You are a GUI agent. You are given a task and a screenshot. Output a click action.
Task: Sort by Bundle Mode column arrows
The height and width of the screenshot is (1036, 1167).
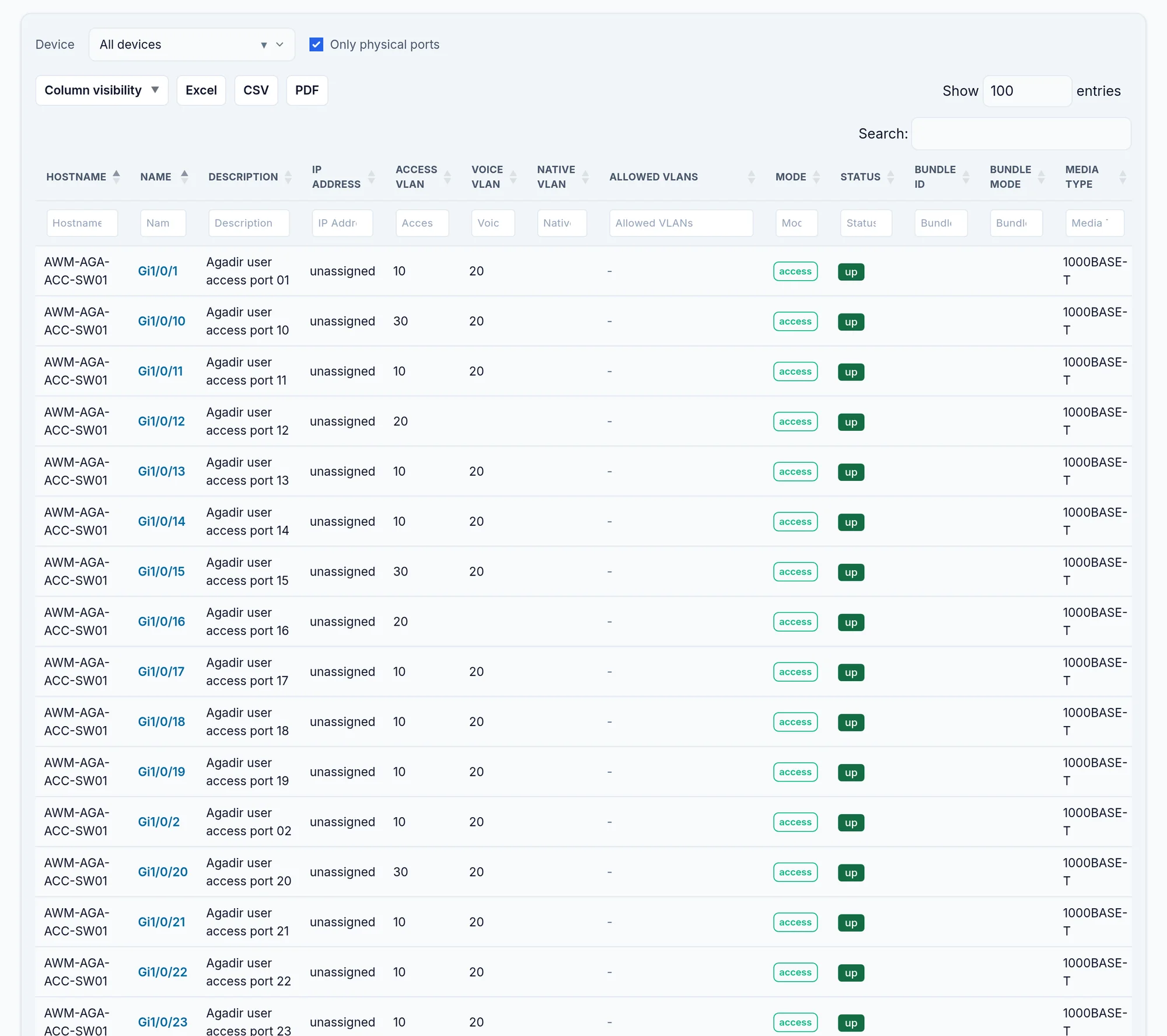1041,177
